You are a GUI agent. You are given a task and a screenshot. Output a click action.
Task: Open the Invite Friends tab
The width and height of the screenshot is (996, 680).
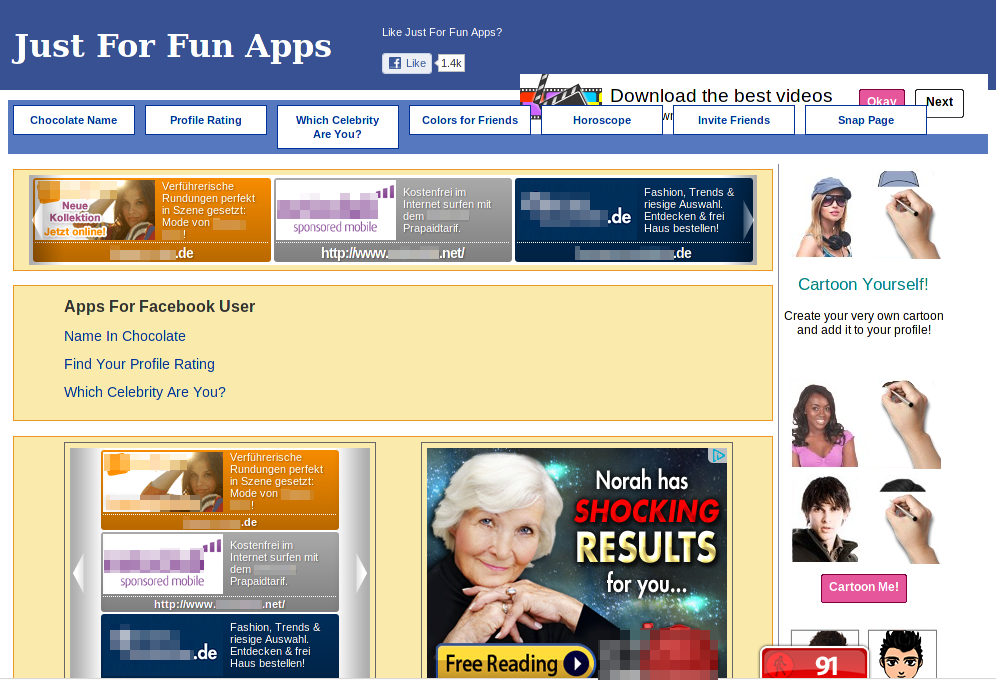point(734,120)
